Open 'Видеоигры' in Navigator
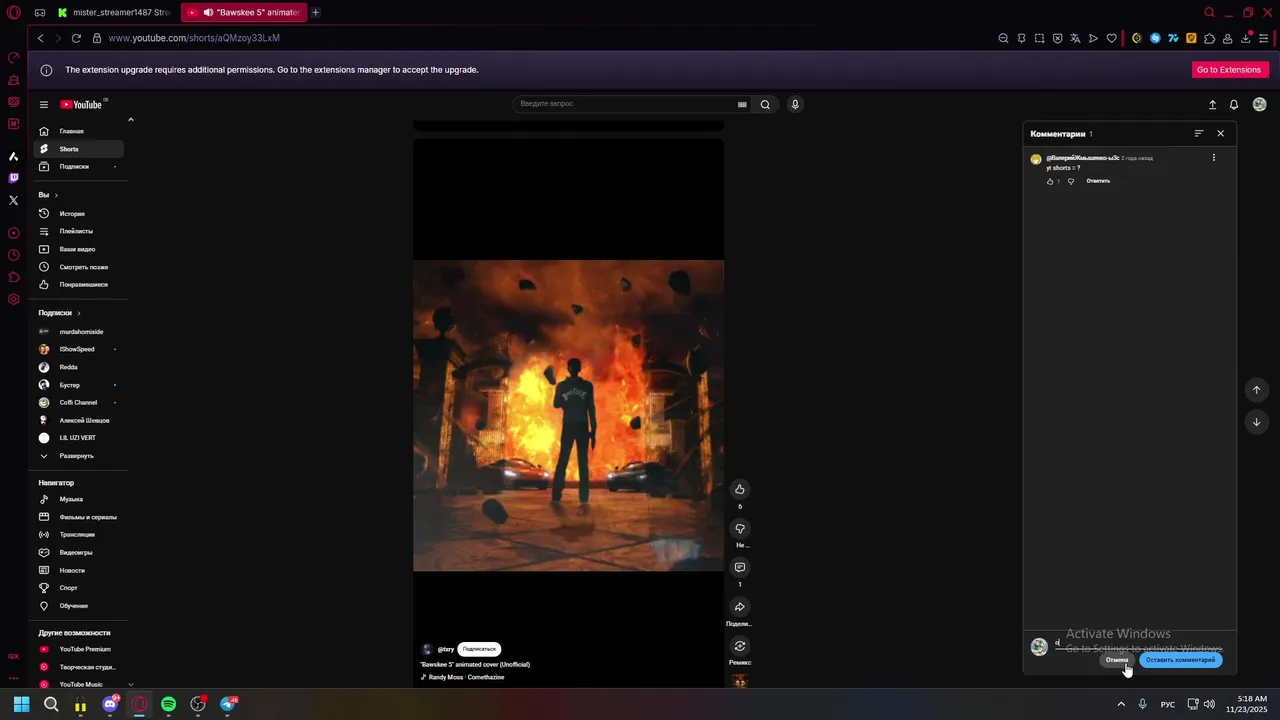The height and width of the screenshot is (720, 1280). (x=78, y=552)
